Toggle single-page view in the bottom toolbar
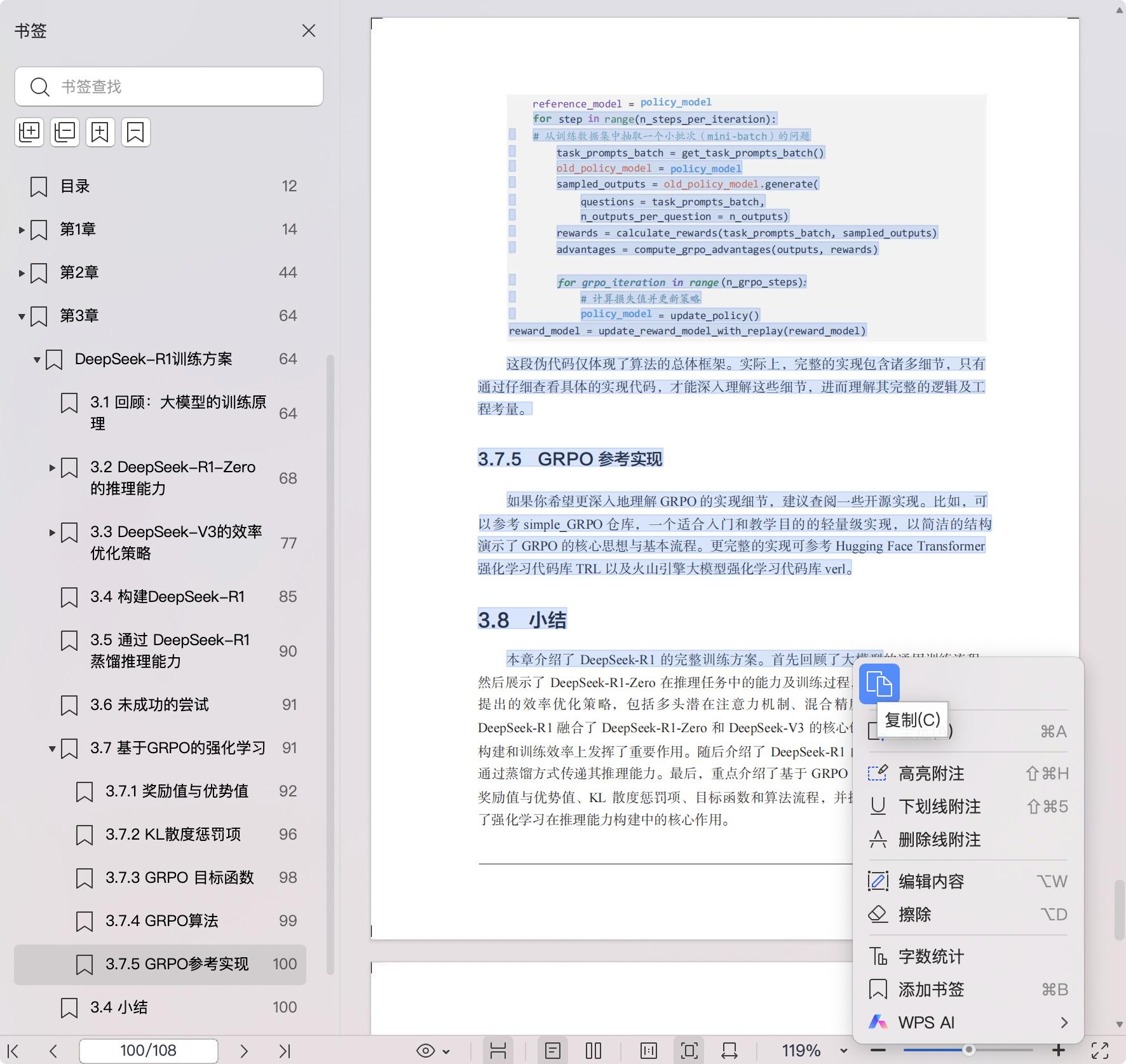 pyautogui.click(x=553, y=1051)
